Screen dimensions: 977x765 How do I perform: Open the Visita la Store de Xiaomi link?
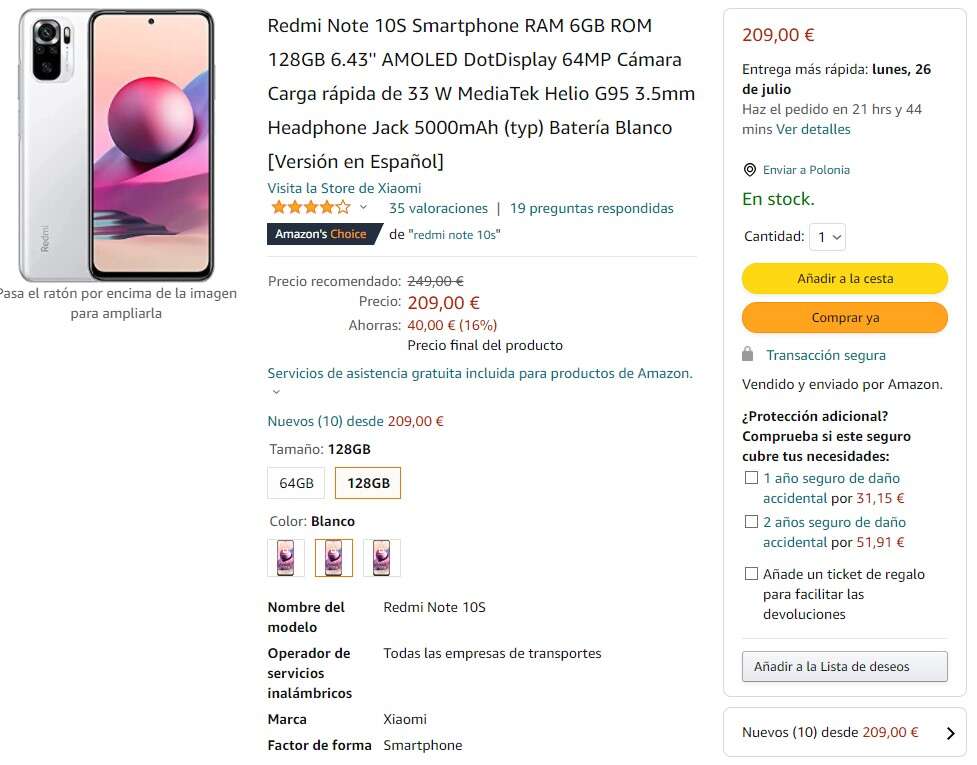coord(344,188)
